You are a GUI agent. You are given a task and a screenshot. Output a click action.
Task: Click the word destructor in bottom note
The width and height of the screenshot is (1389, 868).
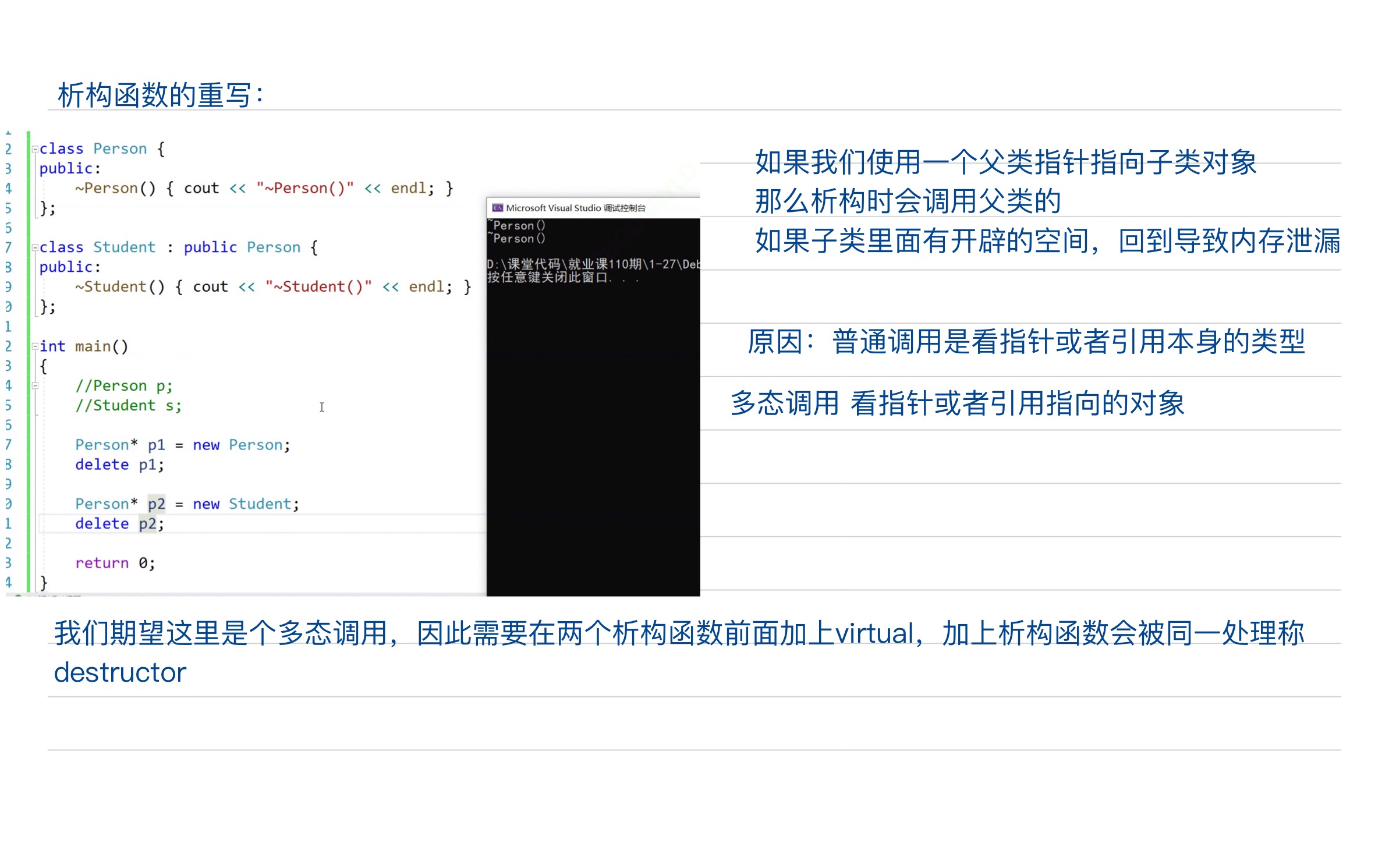tap(120, 672)
